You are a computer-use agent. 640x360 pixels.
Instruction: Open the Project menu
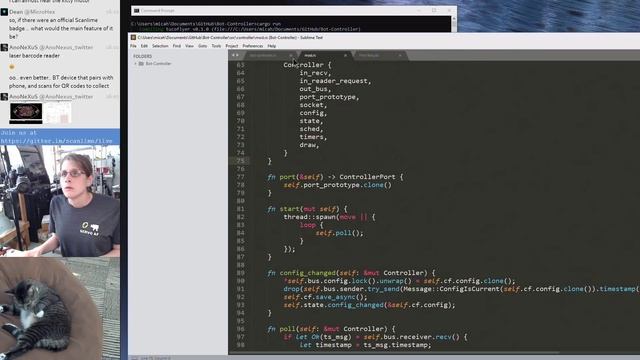tap(231, 46)
